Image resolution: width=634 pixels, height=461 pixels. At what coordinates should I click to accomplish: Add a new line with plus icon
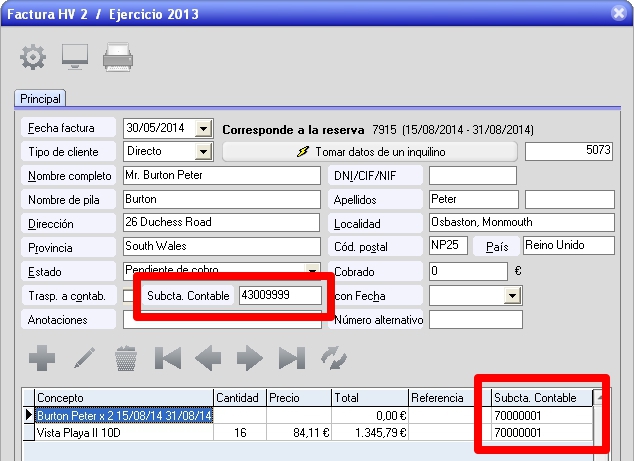tap(42, 358)
